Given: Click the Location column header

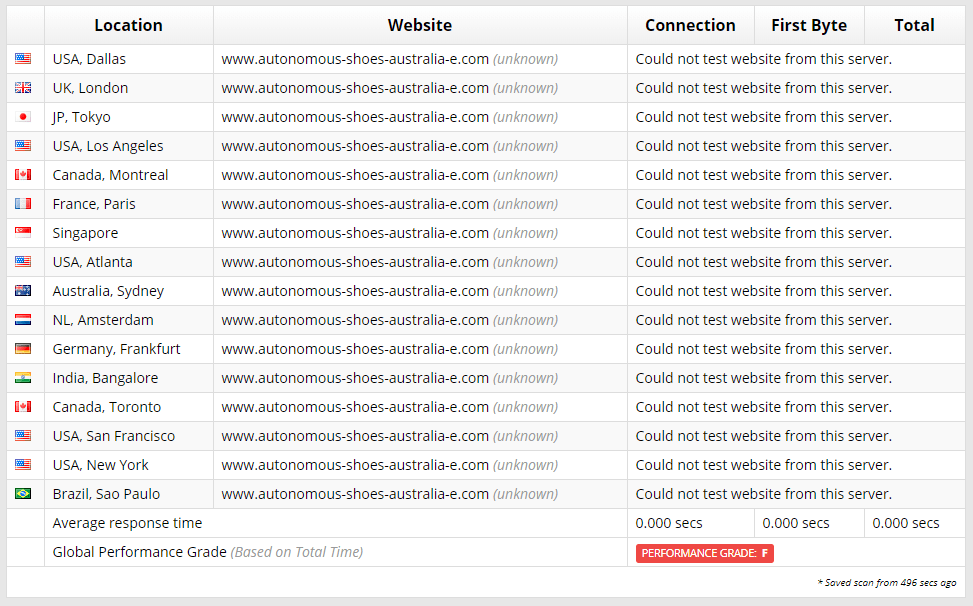Looking at the screenshot, I should [128, 25].
